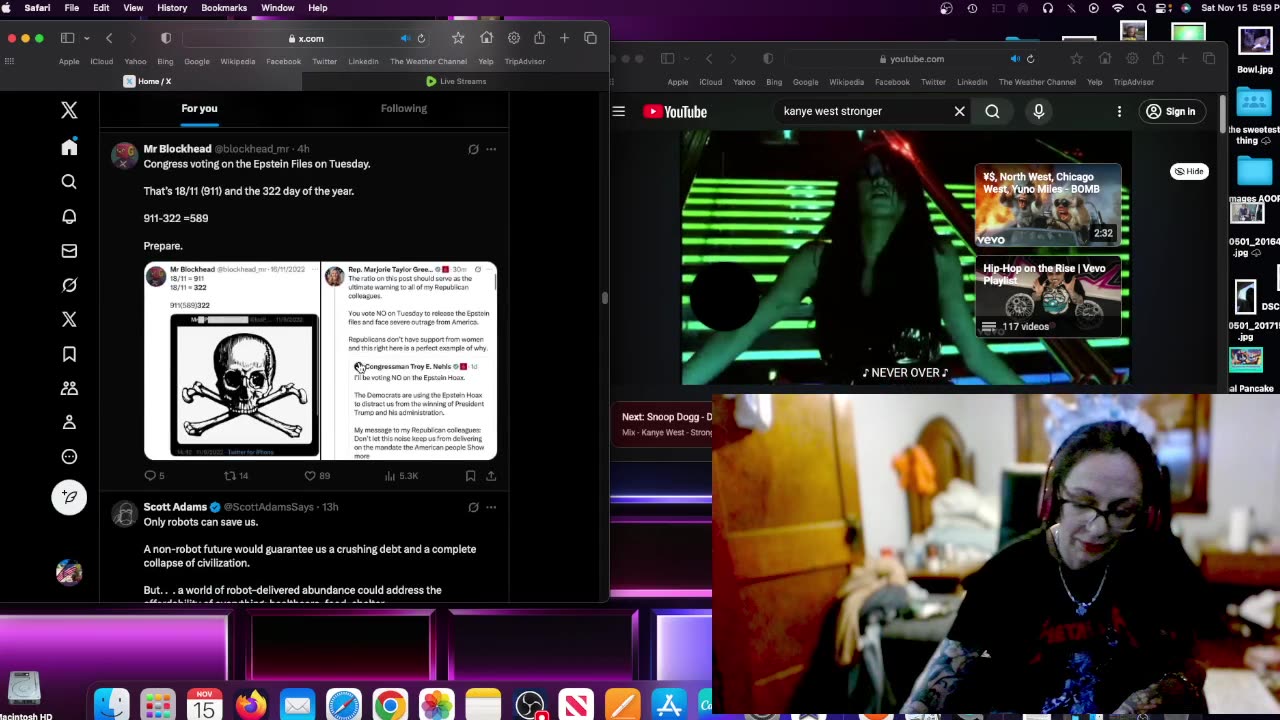The image size is (1280, 720).
Task: Click the YouTube search text field
Action: 862,111
